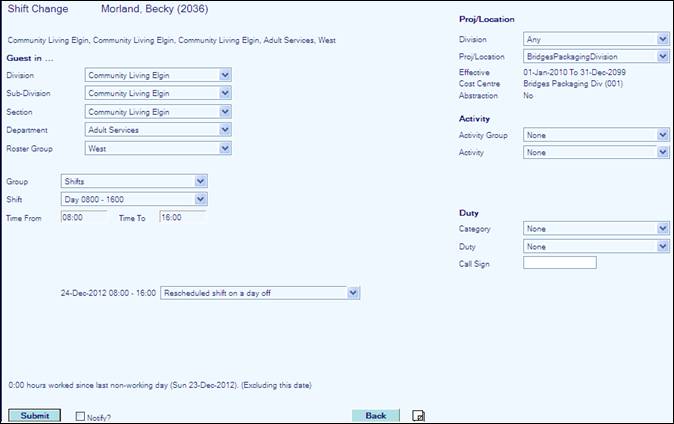
Task: Click the Call Sign text field
Action: [x=559, y=263]
